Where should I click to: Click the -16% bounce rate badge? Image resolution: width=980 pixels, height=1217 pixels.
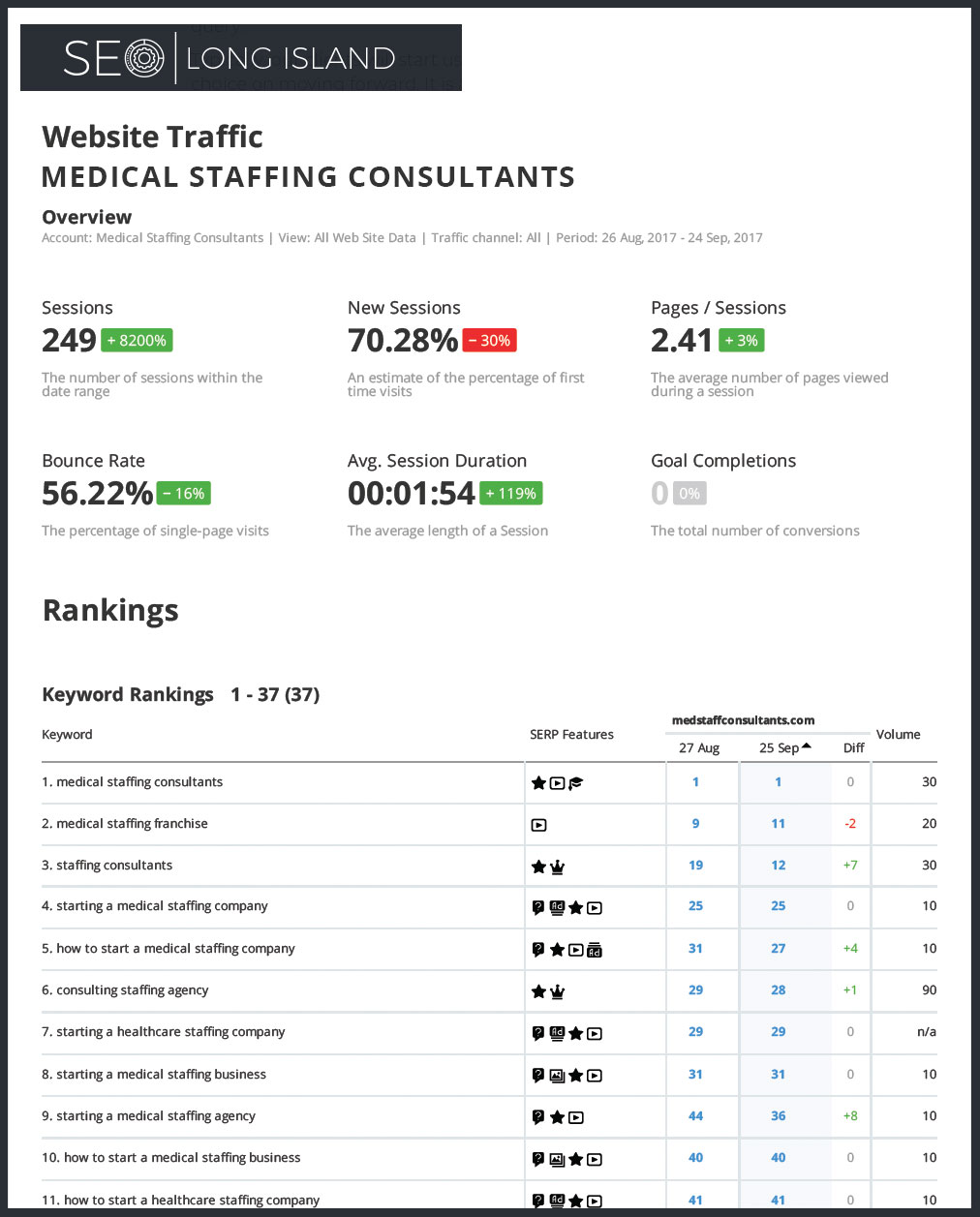[x=183, y=494]
